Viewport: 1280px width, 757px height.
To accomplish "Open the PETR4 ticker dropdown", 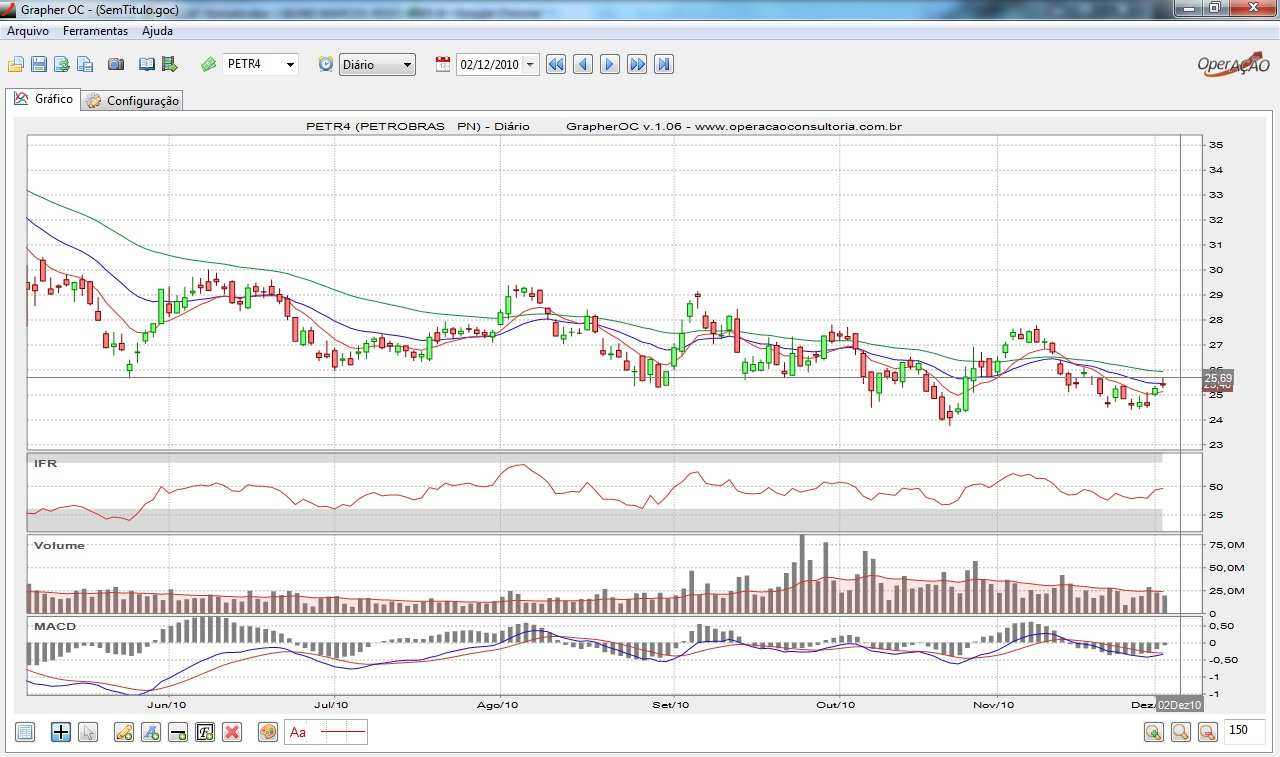I will 290,64.
